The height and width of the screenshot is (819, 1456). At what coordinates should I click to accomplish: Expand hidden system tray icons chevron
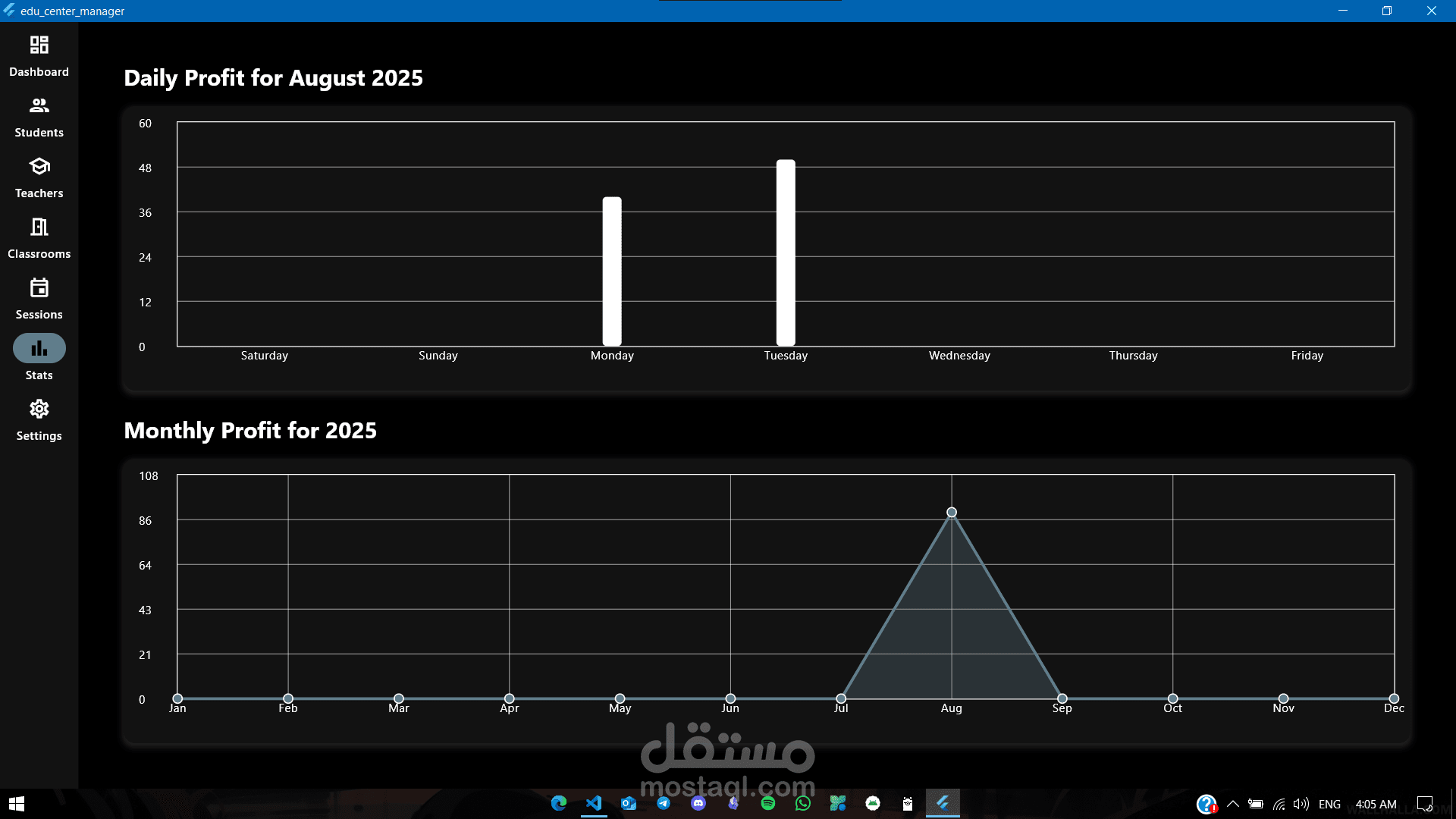point(1233,804)
